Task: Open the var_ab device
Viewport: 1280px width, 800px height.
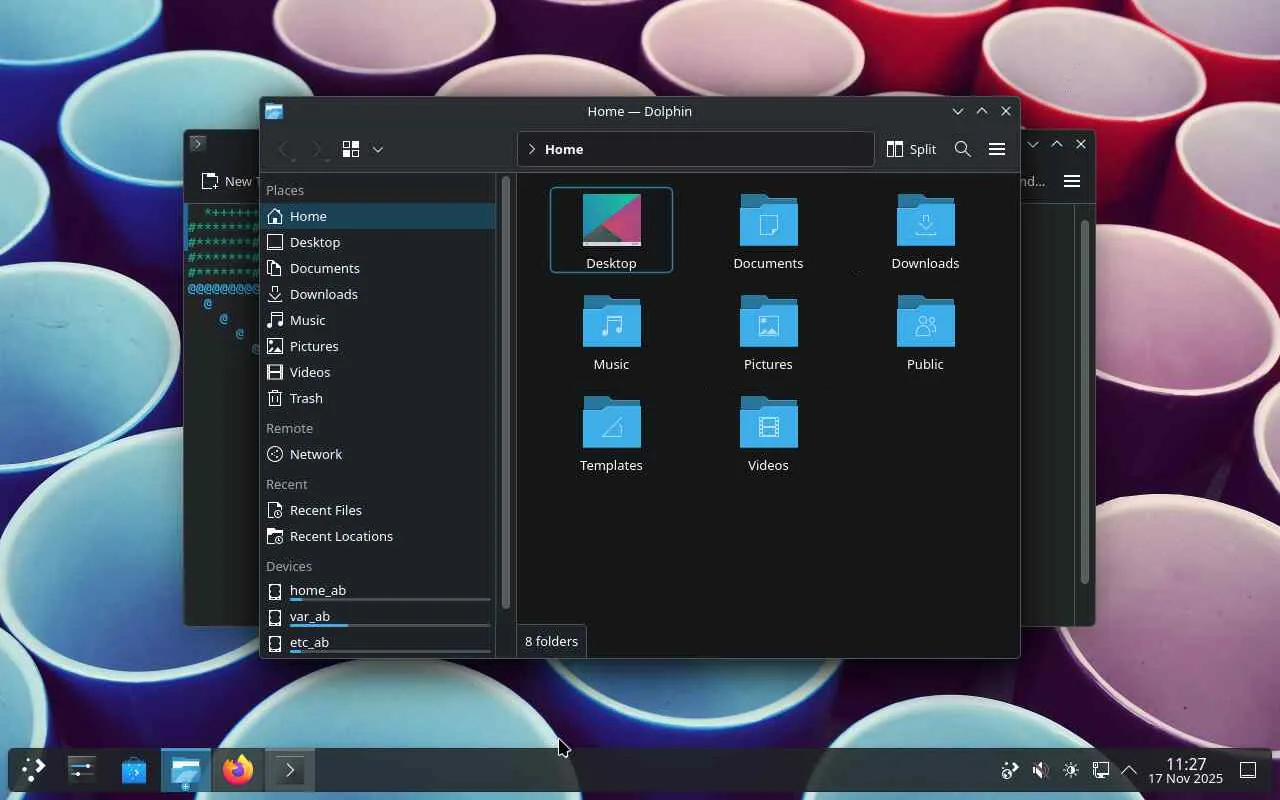Action: pos(310,617)
